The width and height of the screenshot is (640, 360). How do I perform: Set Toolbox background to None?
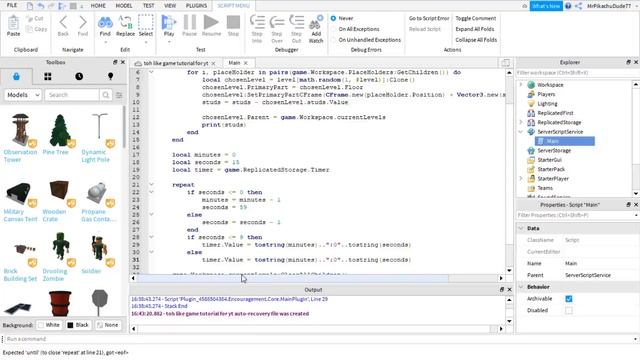click(108, 325)
